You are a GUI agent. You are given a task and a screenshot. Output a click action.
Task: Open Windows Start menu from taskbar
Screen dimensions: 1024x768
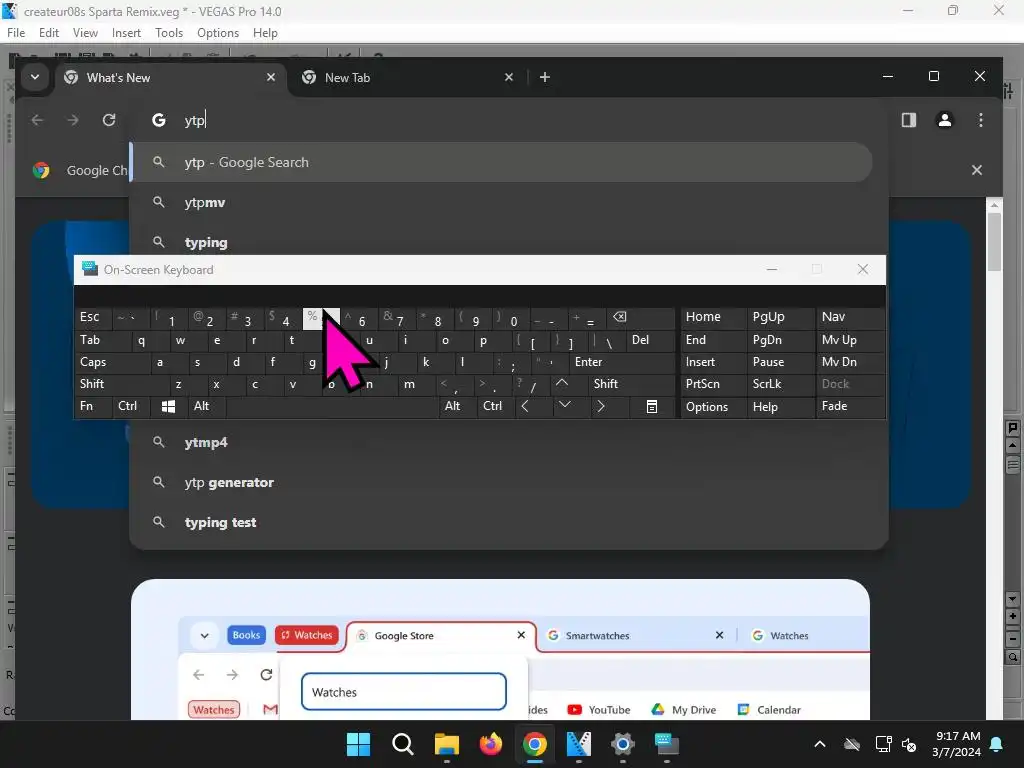[359, 744]
